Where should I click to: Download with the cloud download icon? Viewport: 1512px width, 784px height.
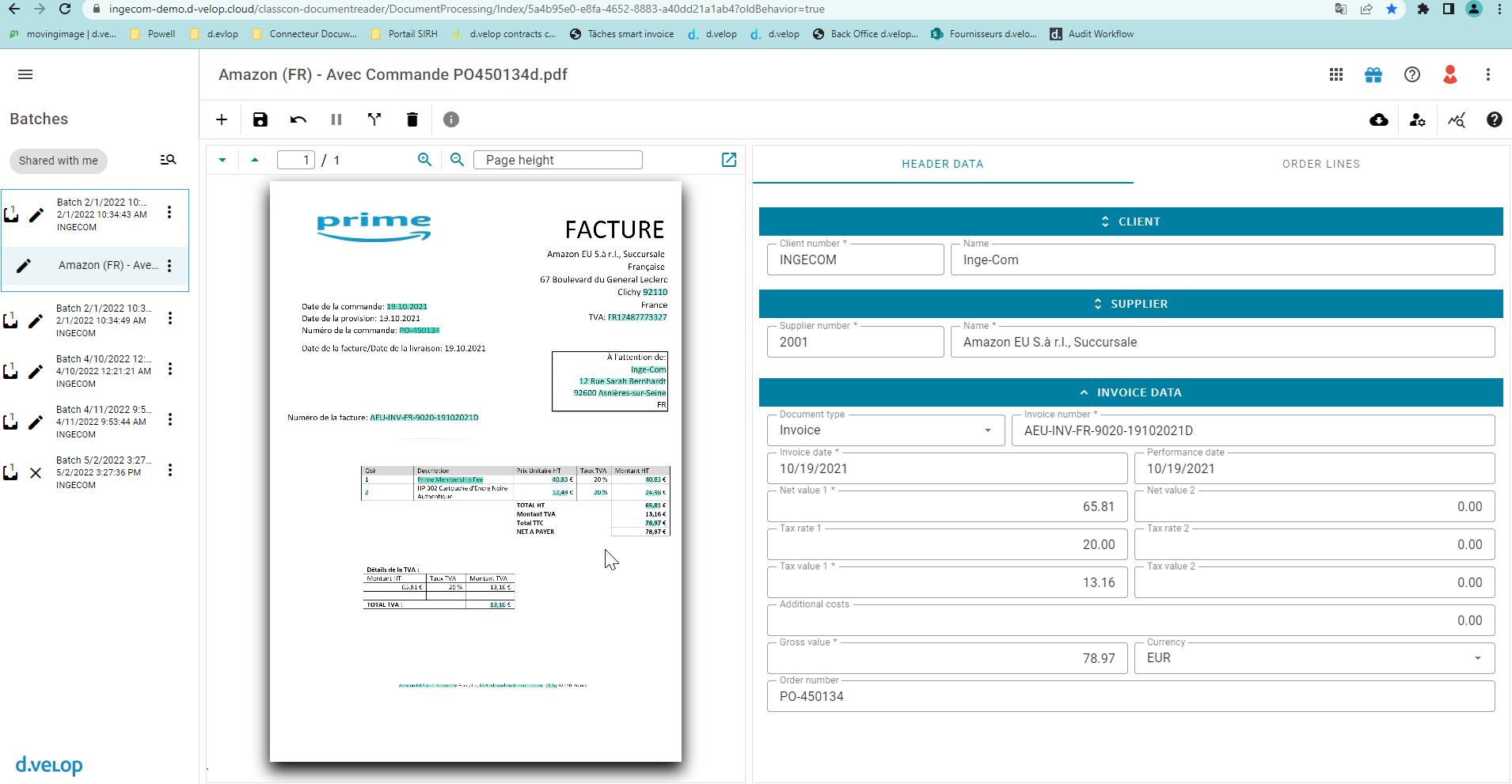click(x=1379, y=119)
